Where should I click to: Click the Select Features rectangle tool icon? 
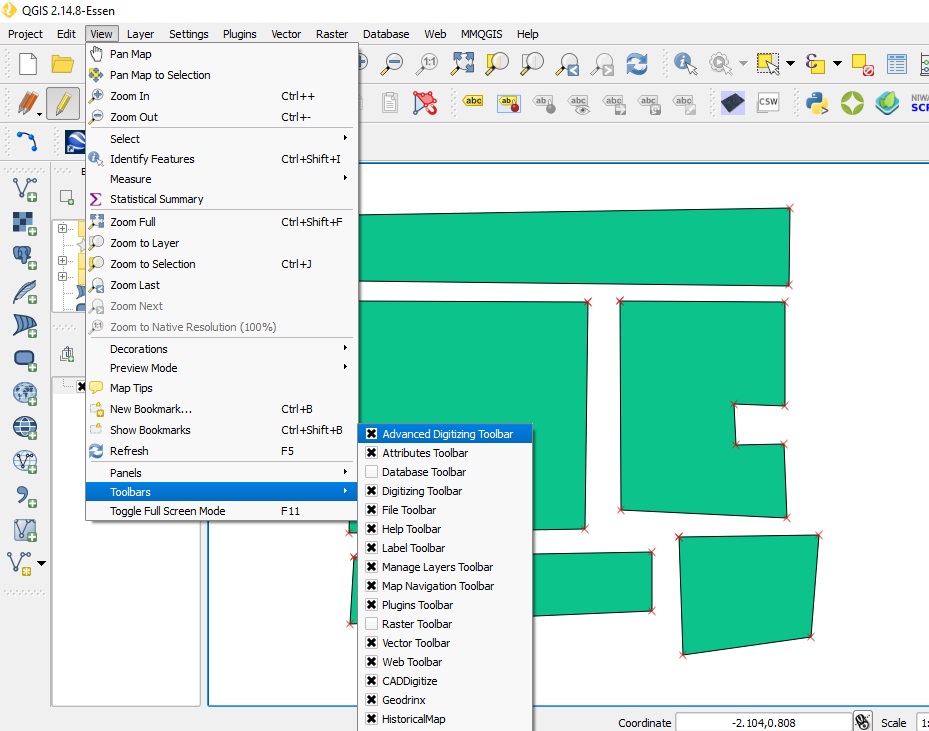tap(768, 63)
